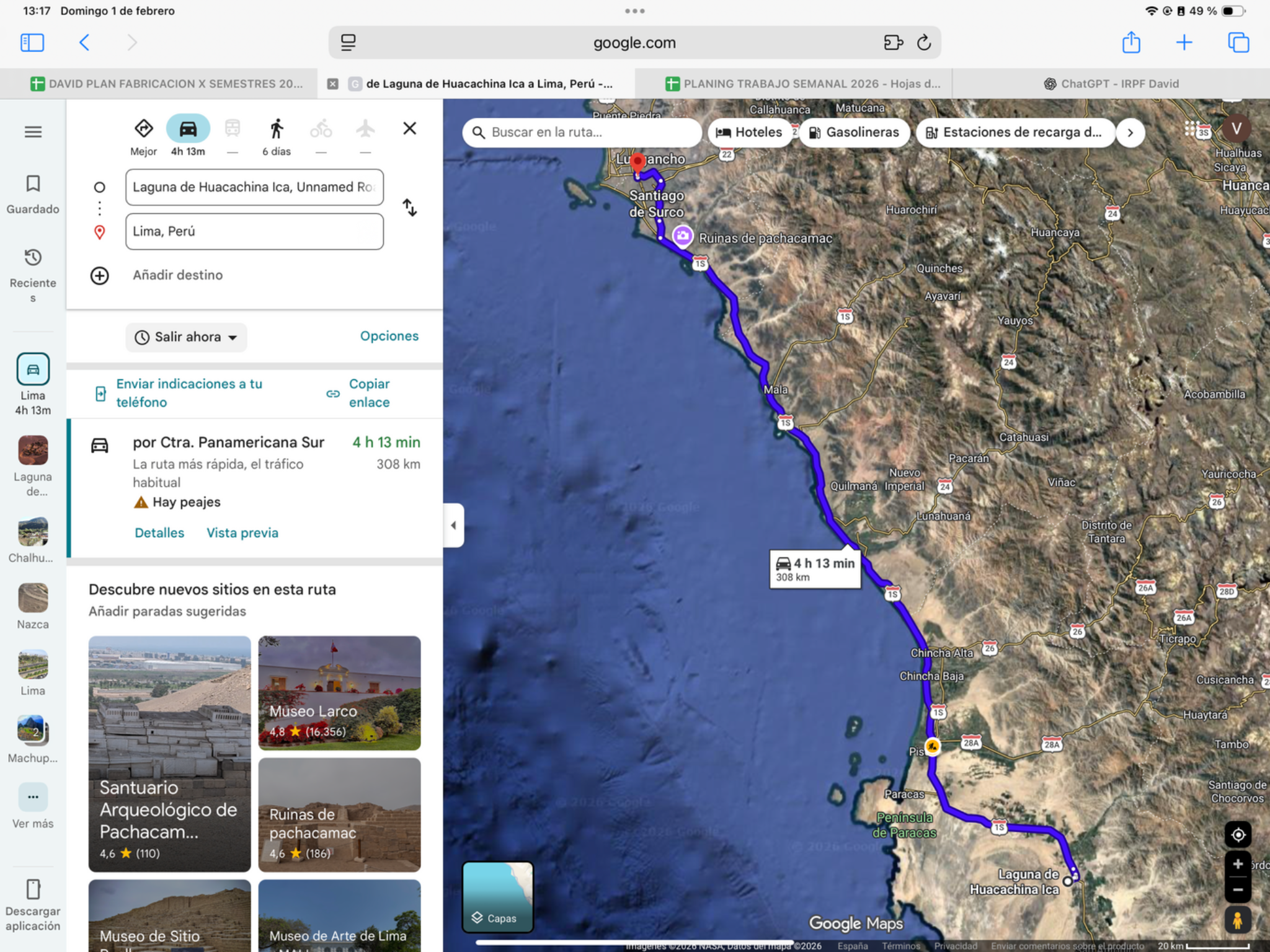
Task: Open Vista previa of the route
Action: tap(242, 533)
